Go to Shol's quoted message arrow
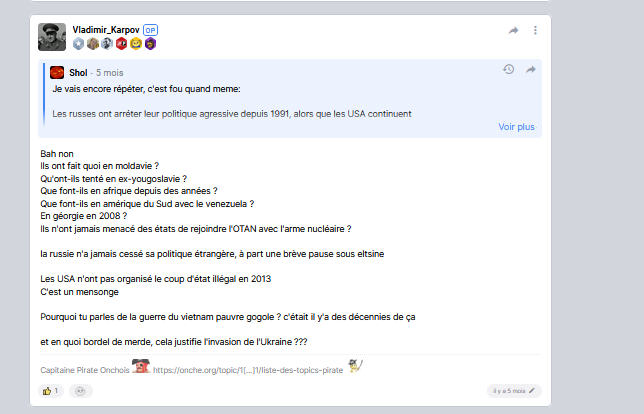Viewport: 644px width, 414px height. tap(531, 69)
